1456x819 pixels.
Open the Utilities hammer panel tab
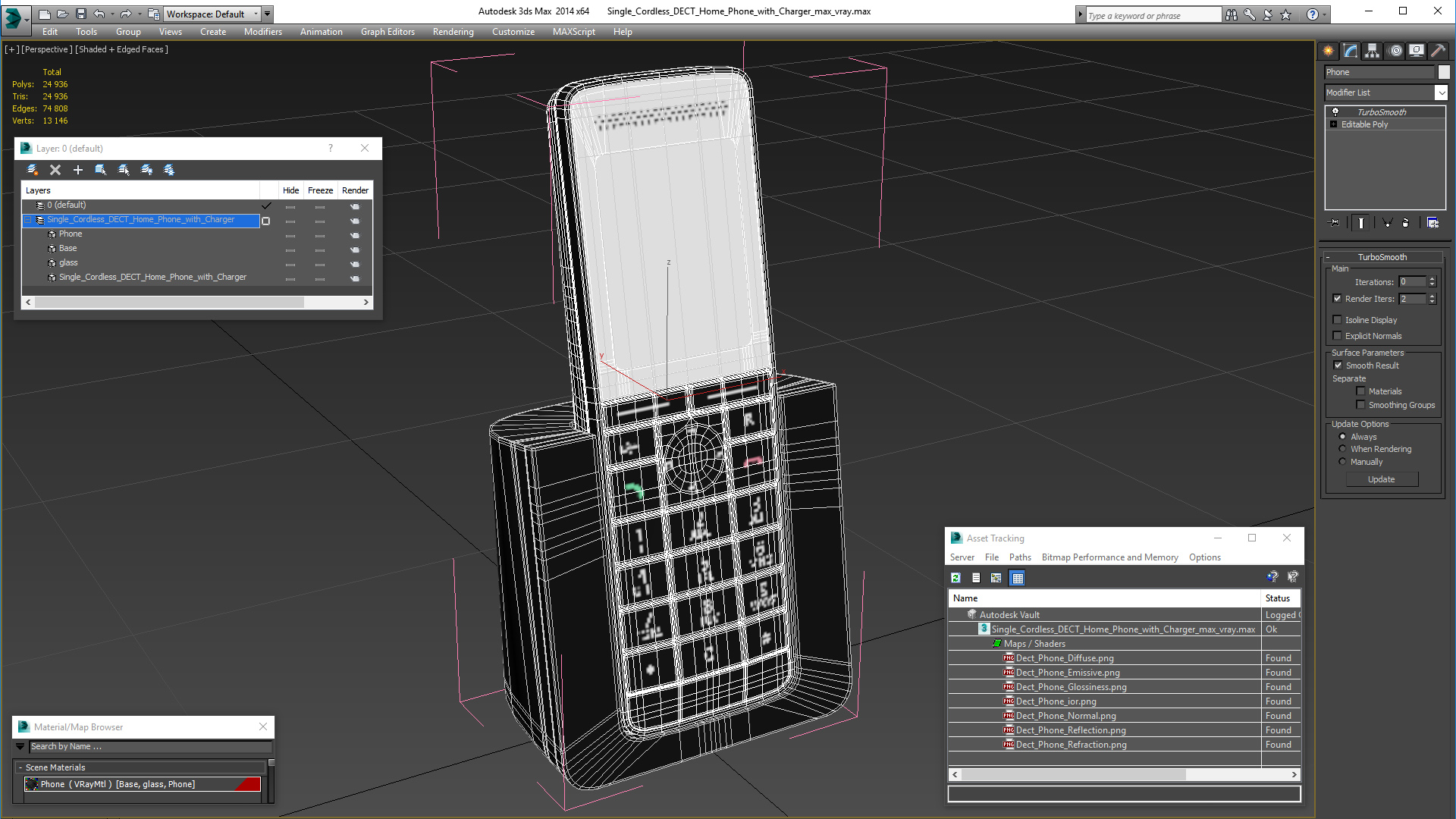[1438, 51]
